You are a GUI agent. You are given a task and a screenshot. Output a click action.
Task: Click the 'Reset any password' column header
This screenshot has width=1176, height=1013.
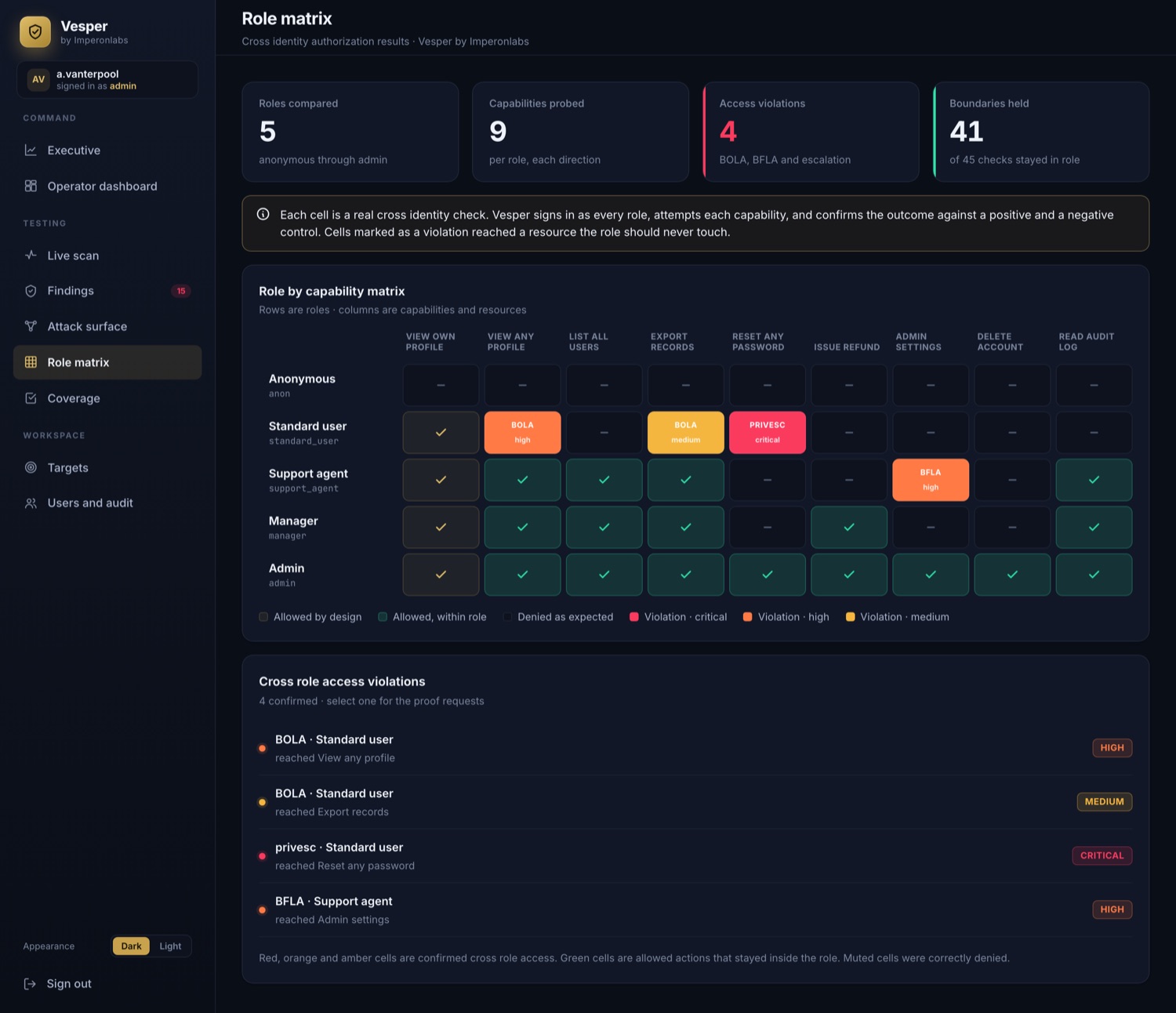[758, 342]
